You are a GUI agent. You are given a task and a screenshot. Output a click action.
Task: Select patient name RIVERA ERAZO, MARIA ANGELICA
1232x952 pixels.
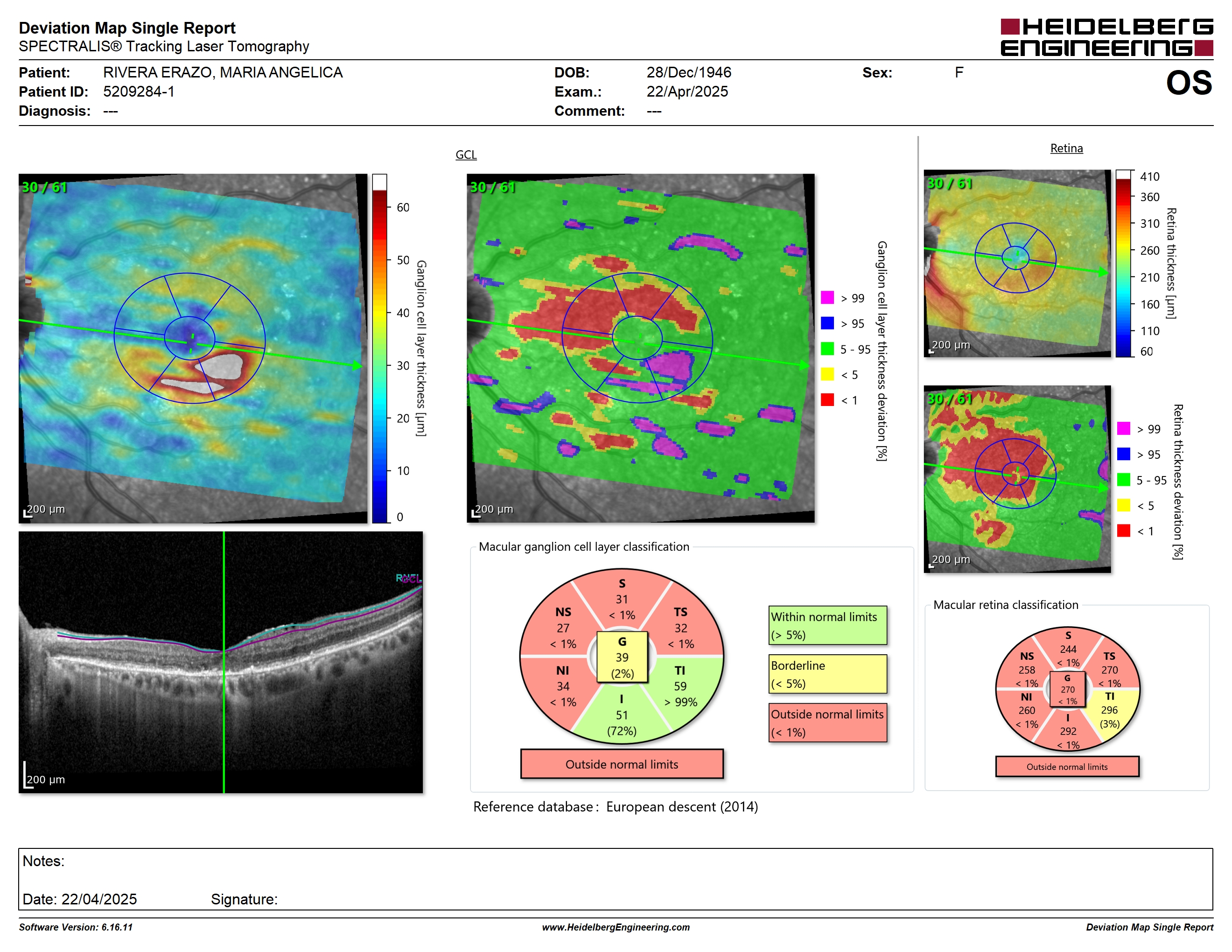tap(223, 73)
